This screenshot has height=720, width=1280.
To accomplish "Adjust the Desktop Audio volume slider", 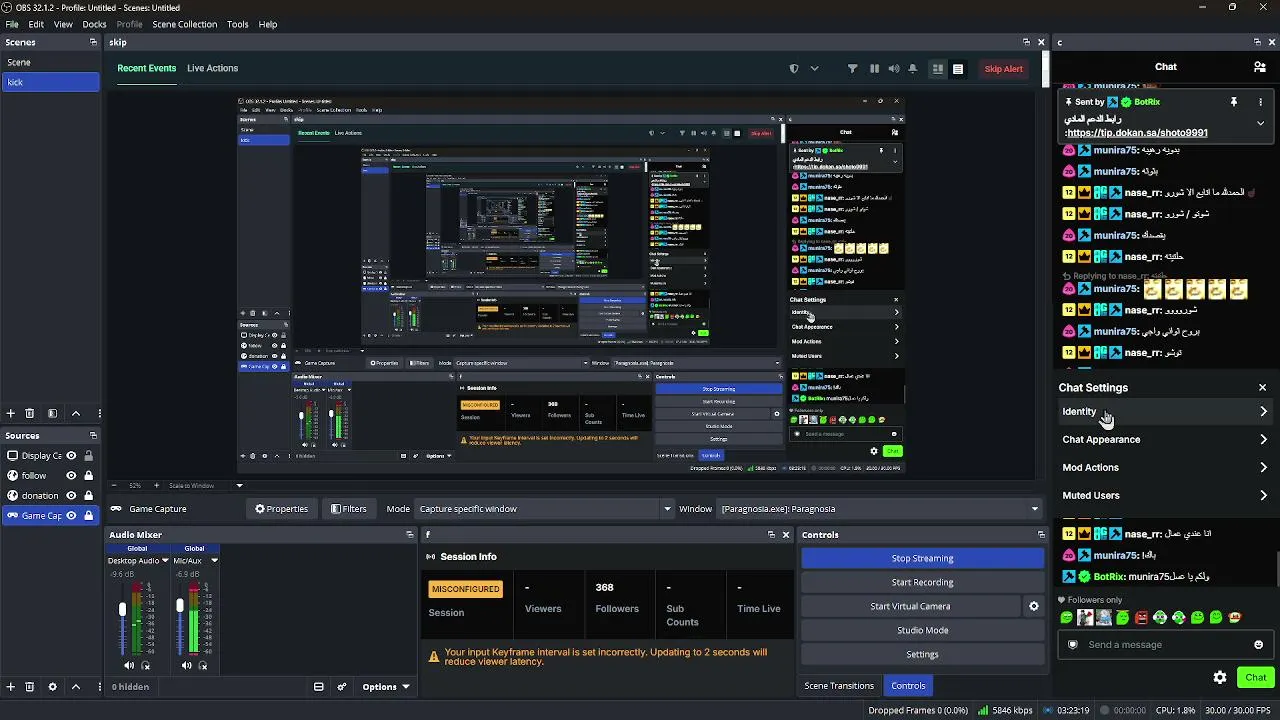I will [x=123, y=610].
